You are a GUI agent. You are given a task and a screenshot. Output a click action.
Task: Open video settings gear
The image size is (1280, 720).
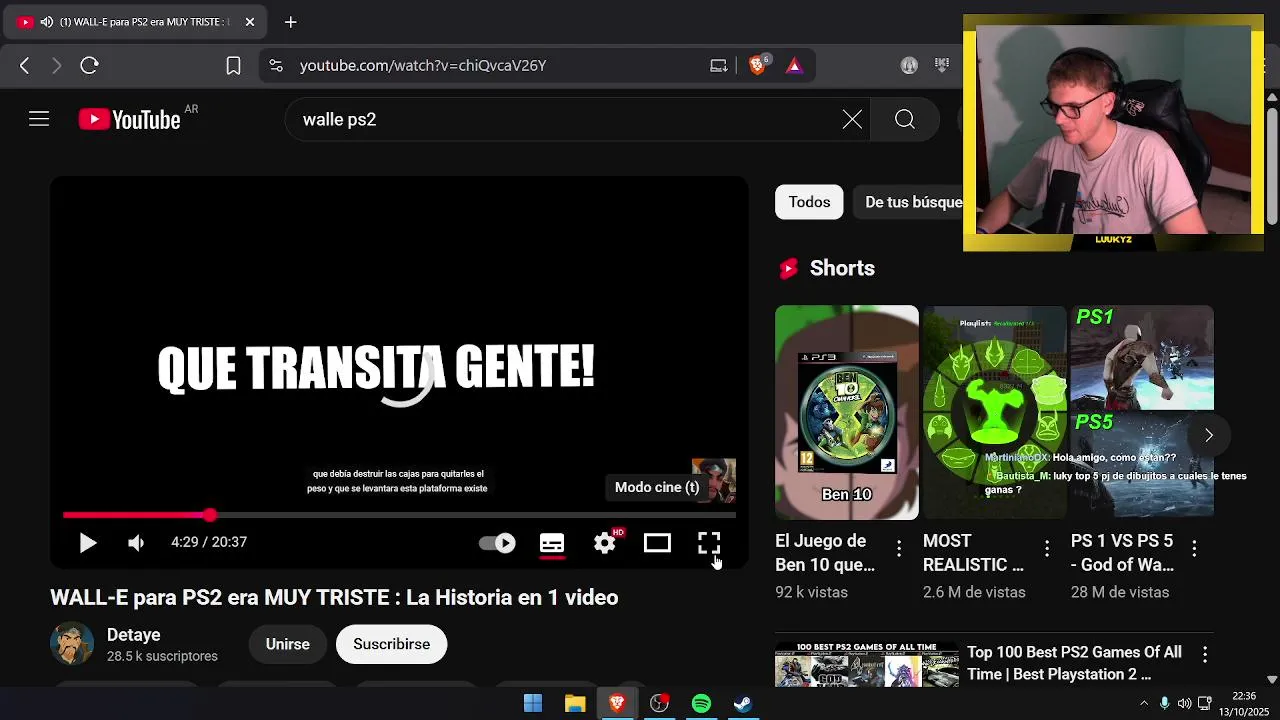605,543
